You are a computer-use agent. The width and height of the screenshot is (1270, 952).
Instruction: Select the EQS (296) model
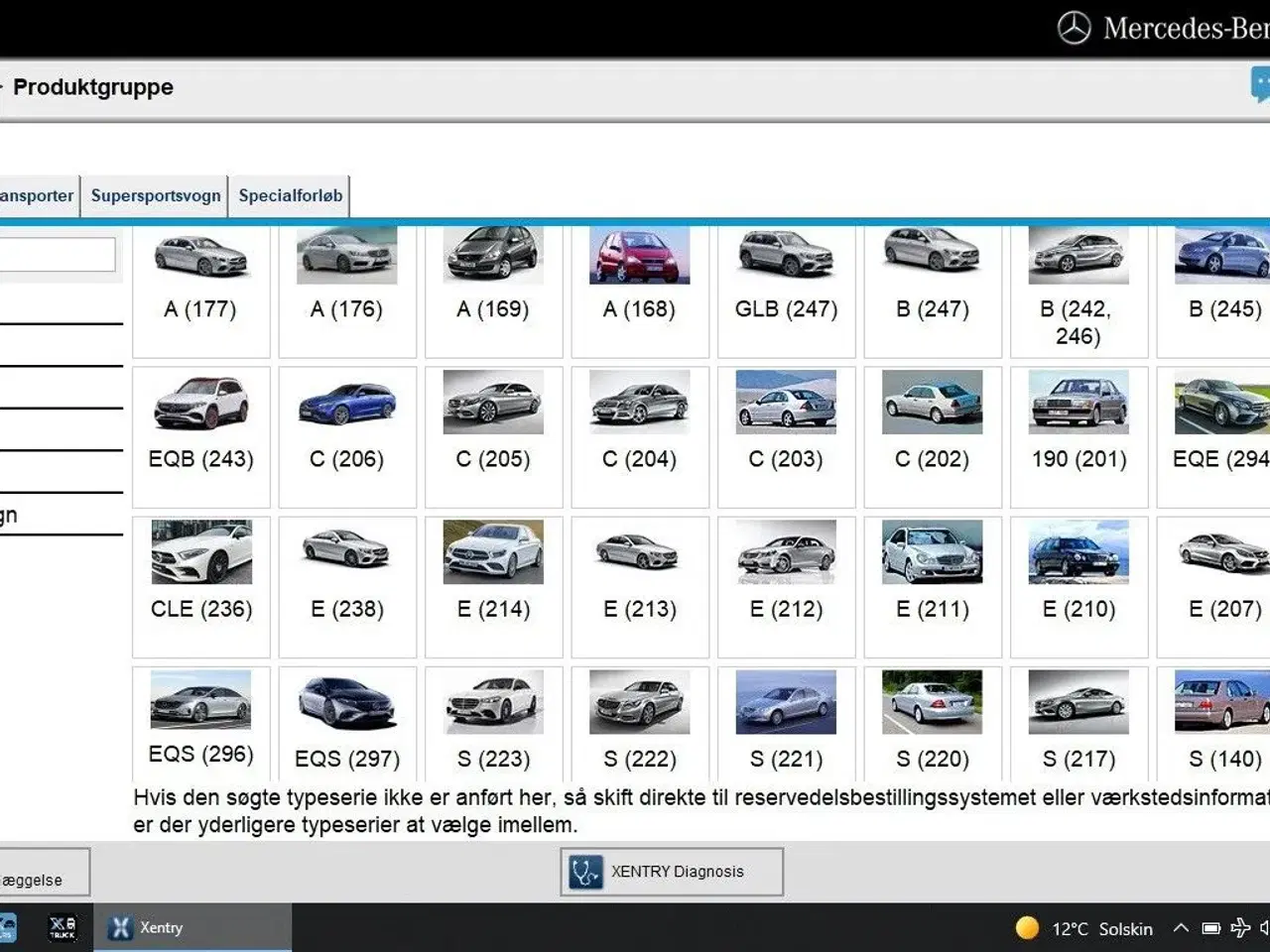coord(200,724)
